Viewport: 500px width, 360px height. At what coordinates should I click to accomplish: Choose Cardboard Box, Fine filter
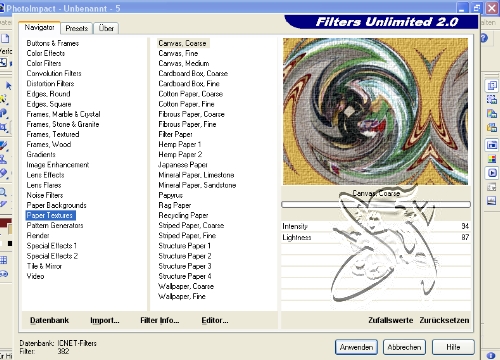point(189,84)
